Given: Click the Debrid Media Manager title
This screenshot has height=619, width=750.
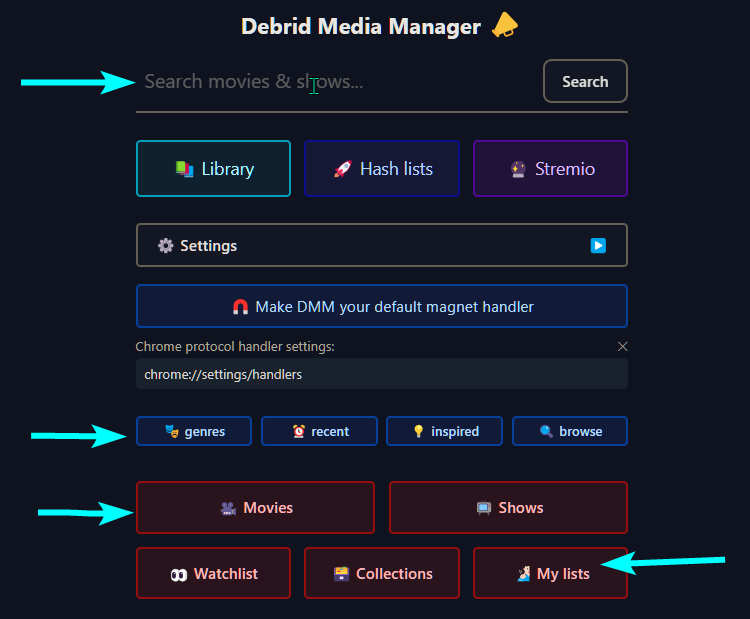Looking at the screenshot, I should point(361,26).
